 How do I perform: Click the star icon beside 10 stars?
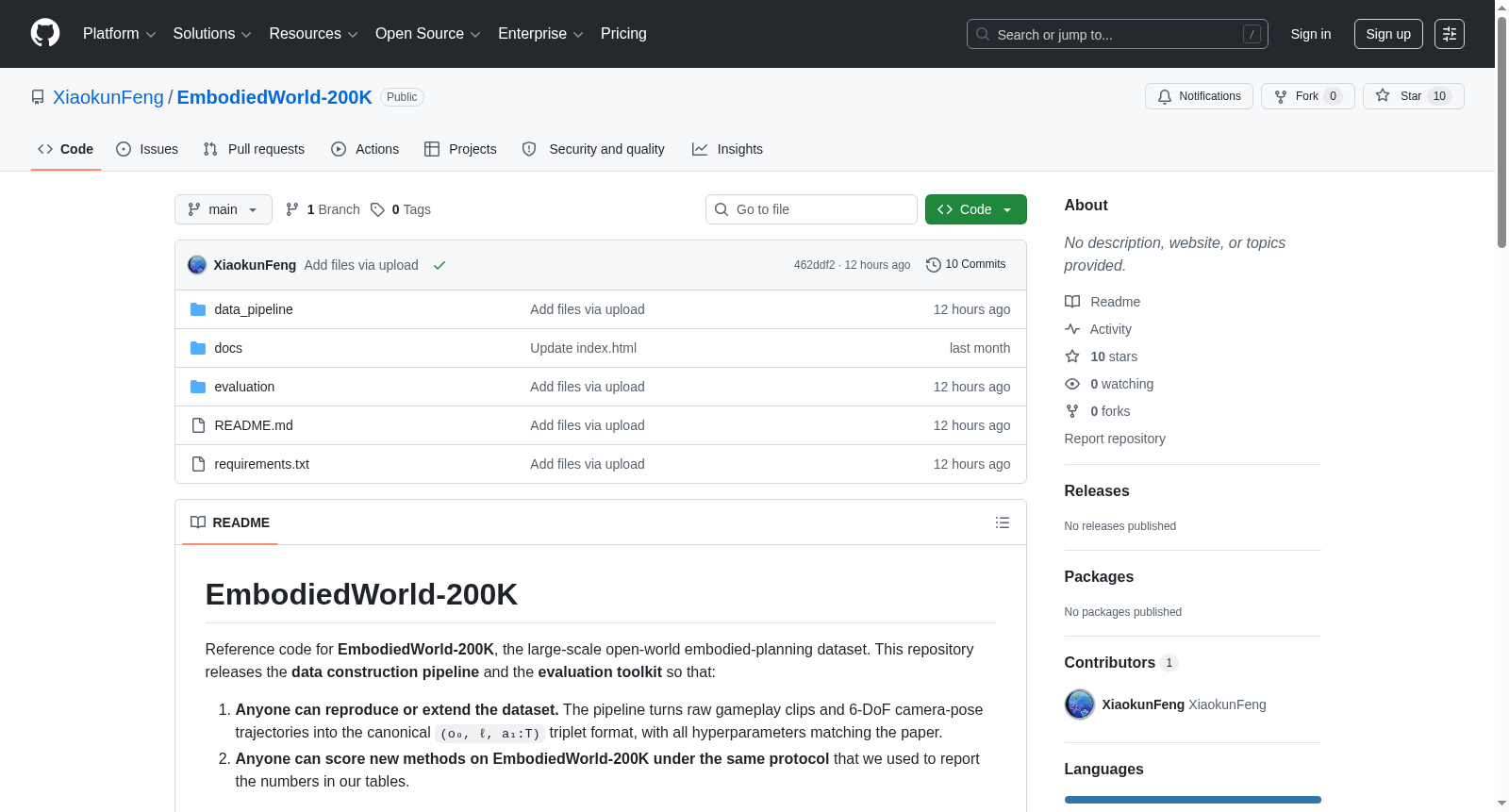(x=1072, y=356)
